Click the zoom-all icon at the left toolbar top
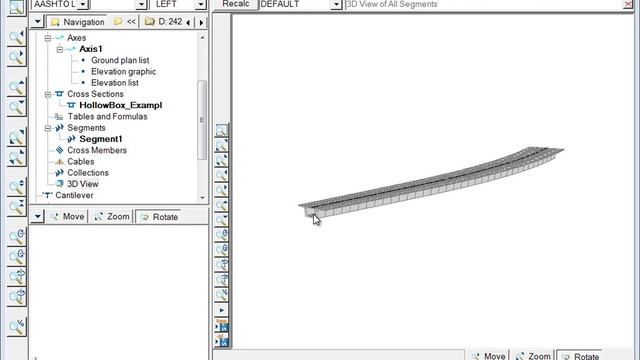Image resolution: width=640 pixels, height=360 pixels. [x=16, y=7]
